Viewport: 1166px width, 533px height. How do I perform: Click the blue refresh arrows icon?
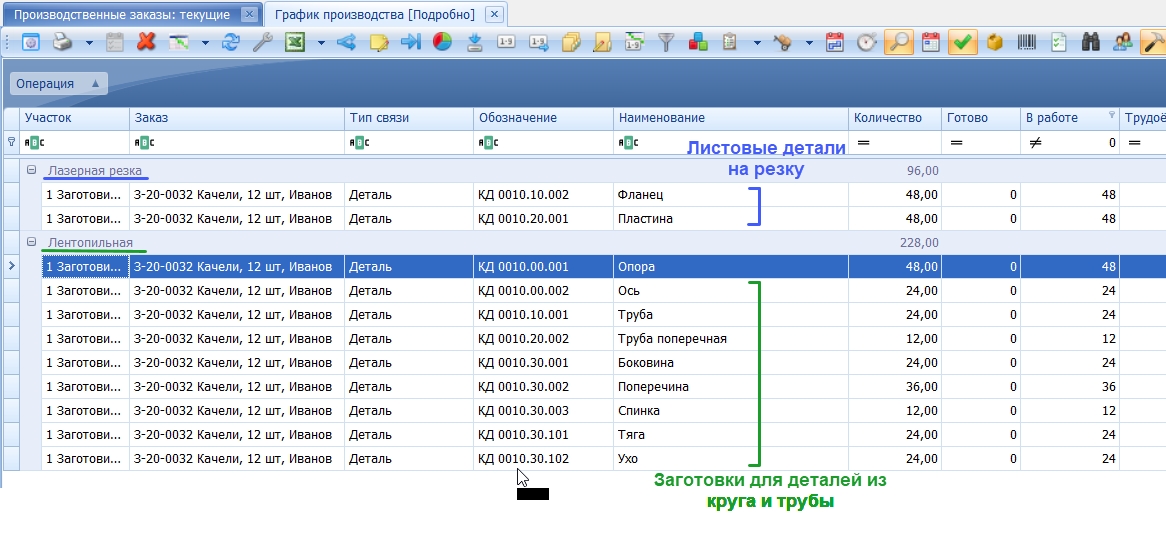pos(231,43)
